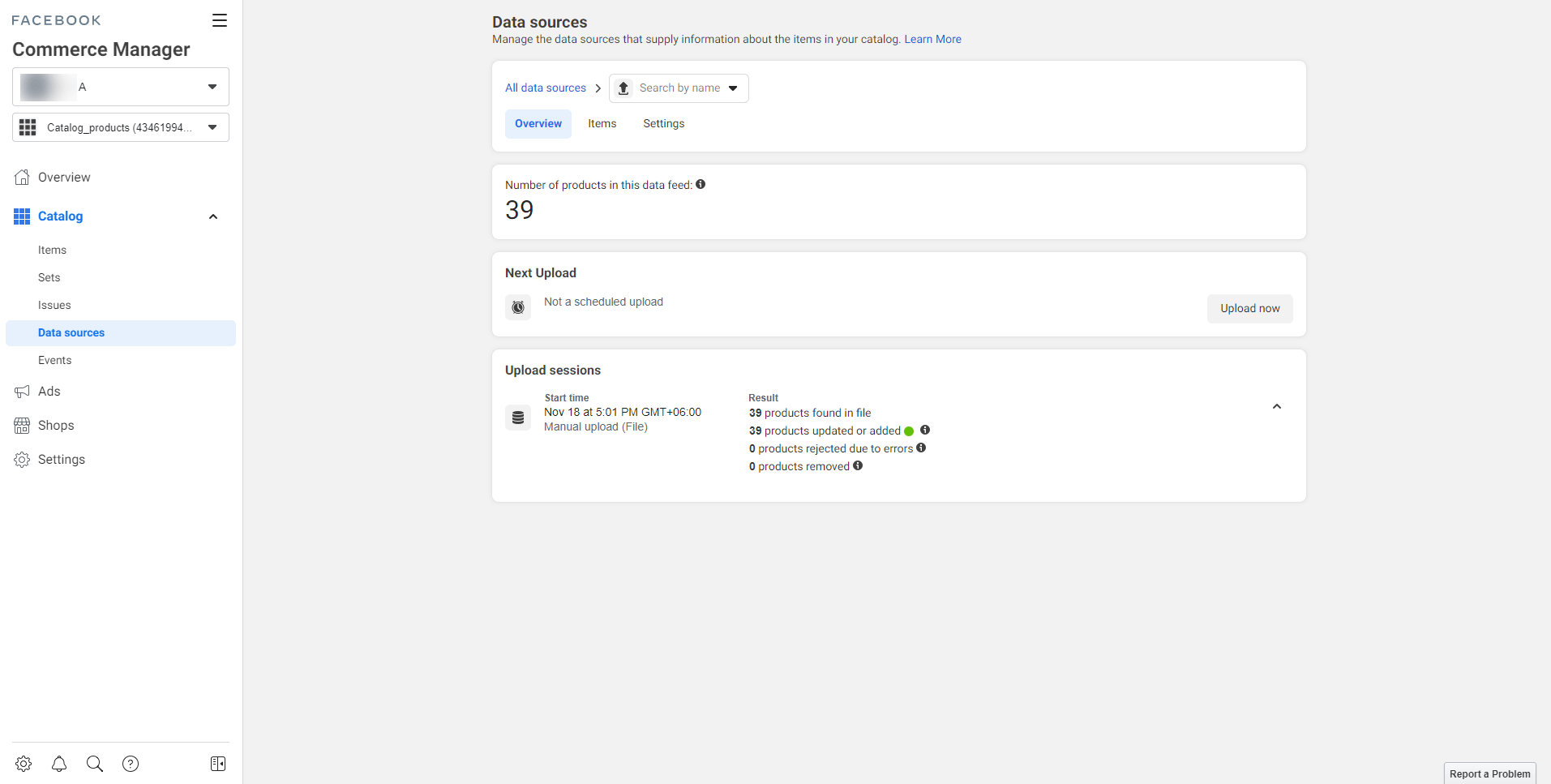Click the home icon next to Overview
1551x784 pixels.
pyautogui.click(x=22, y=177)
